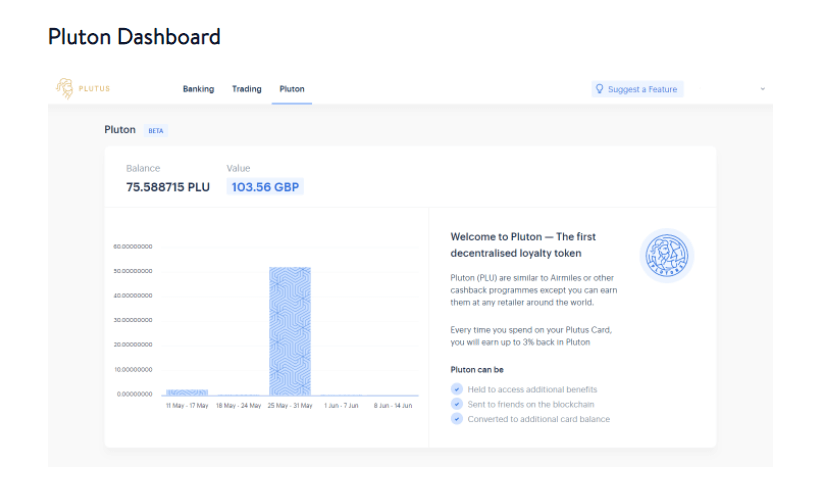Click the Balance label

143,168
